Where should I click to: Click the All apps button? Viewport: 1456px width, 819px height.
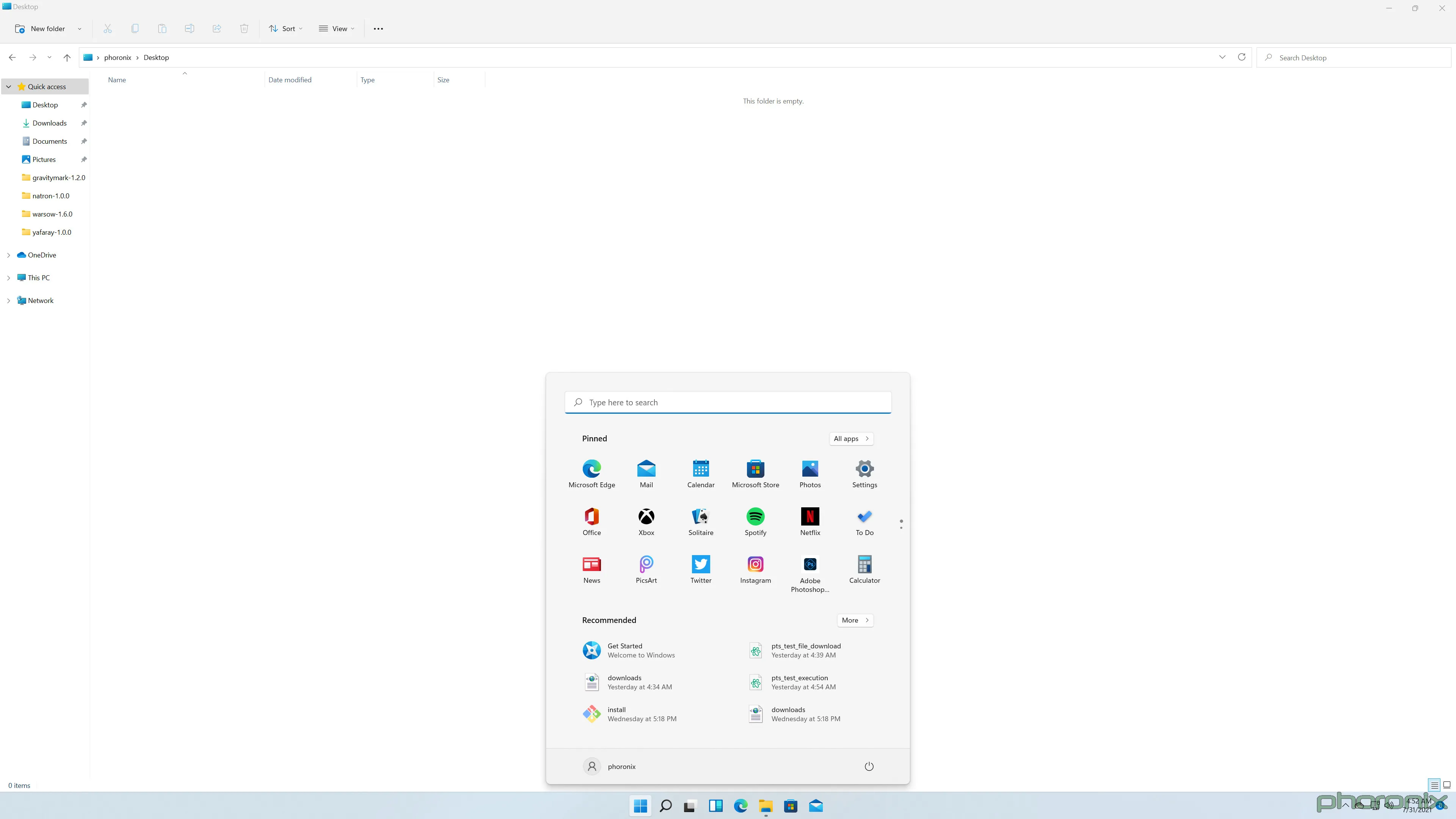851,439
